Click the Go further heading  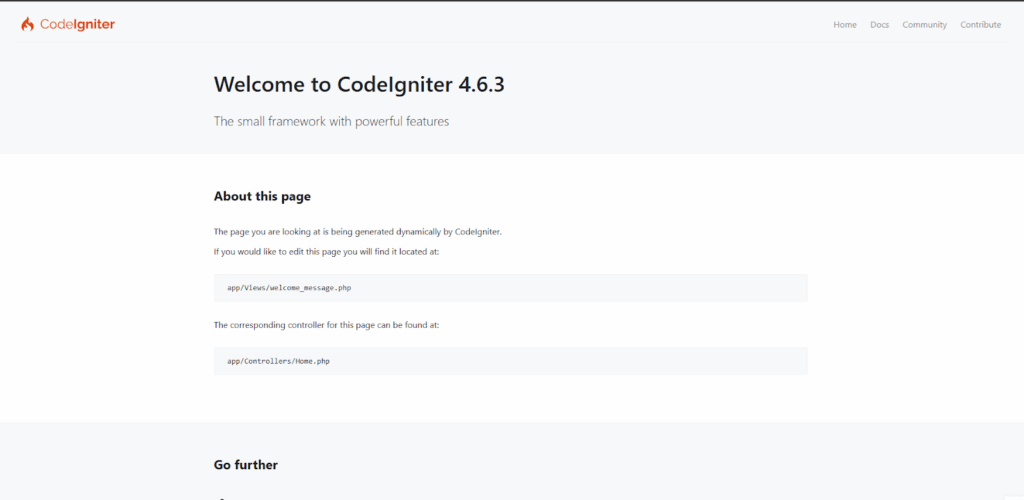(x=246, y=465)
